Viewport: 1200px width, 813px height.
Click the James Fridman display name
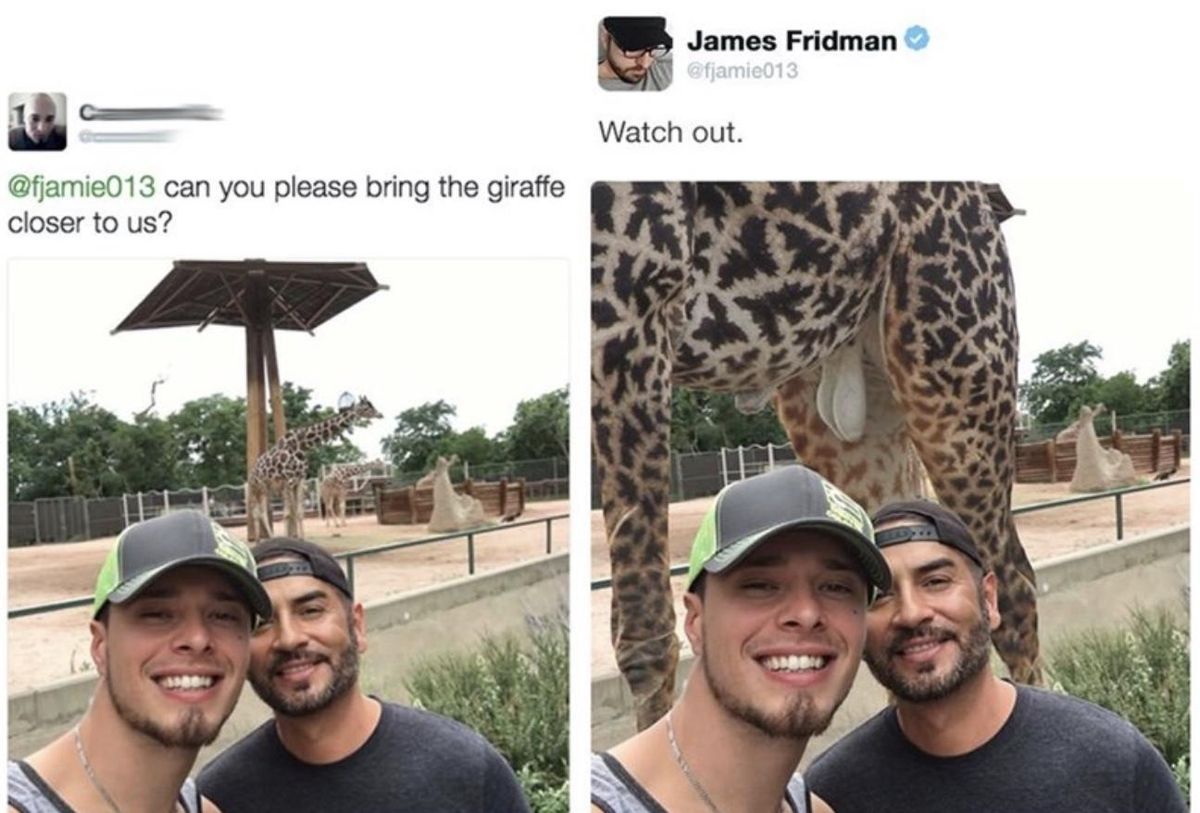click(792, 42)
